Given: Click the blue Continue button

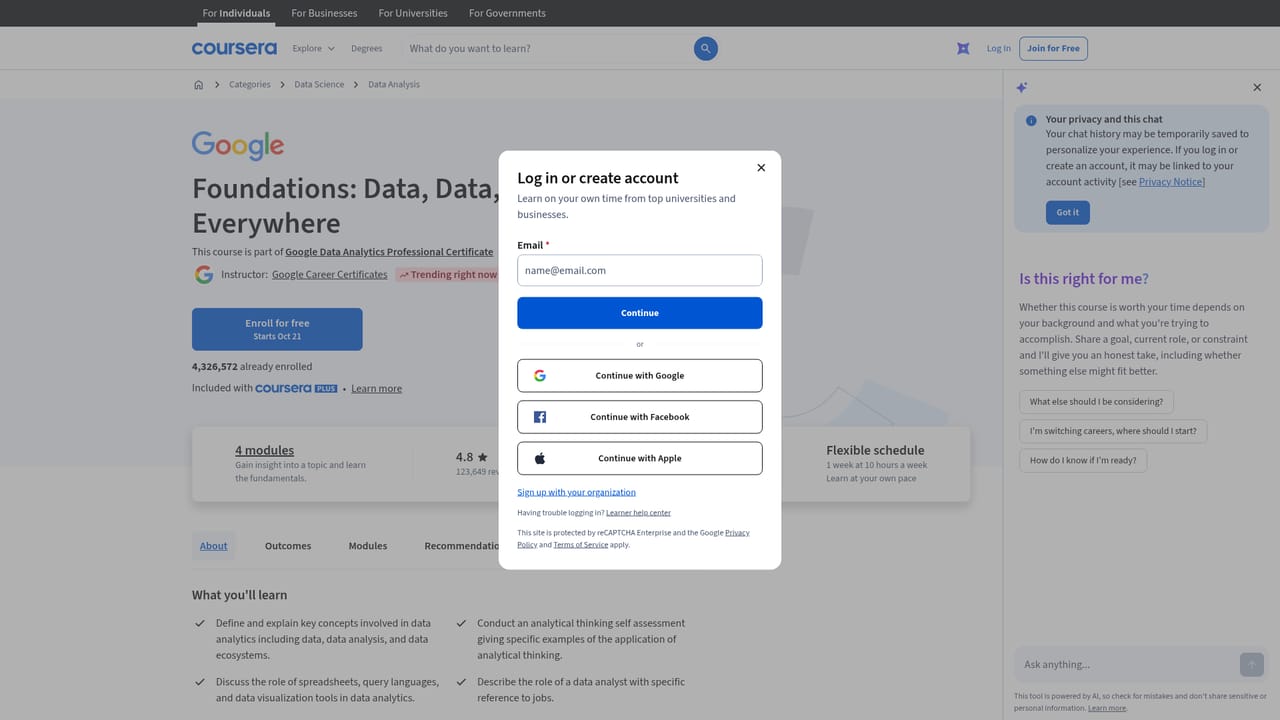Looking at the screenshot, I should (x=640, y=313).
